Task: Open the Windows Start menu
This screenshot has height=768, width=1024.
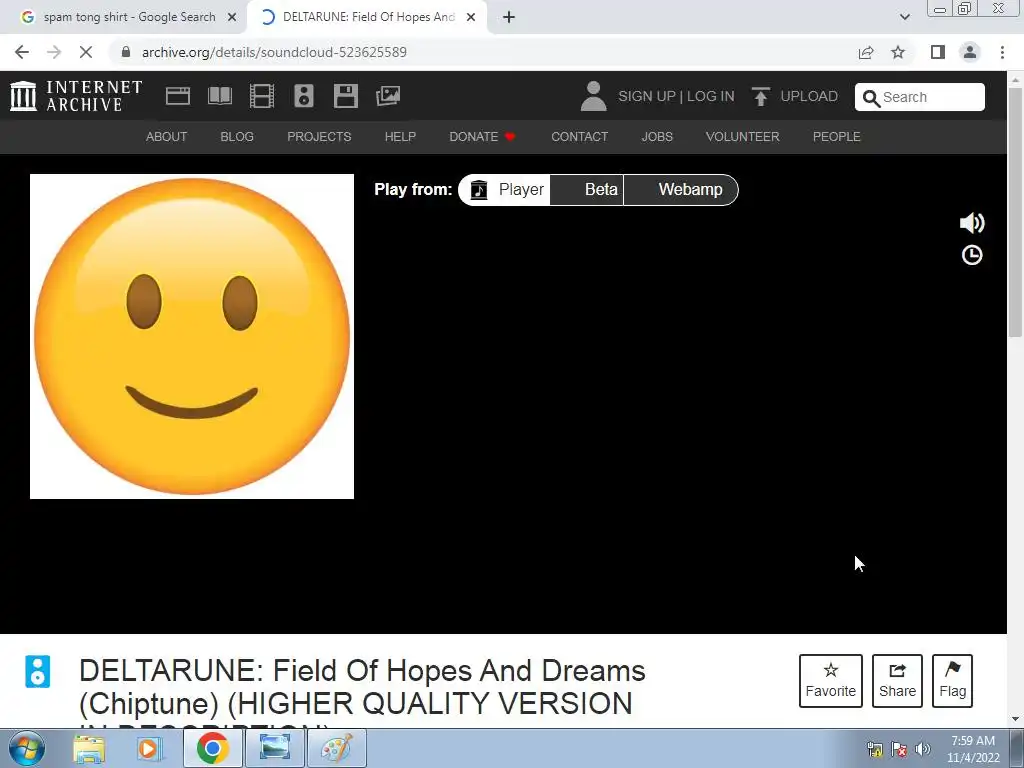Action: coord(26,748)
